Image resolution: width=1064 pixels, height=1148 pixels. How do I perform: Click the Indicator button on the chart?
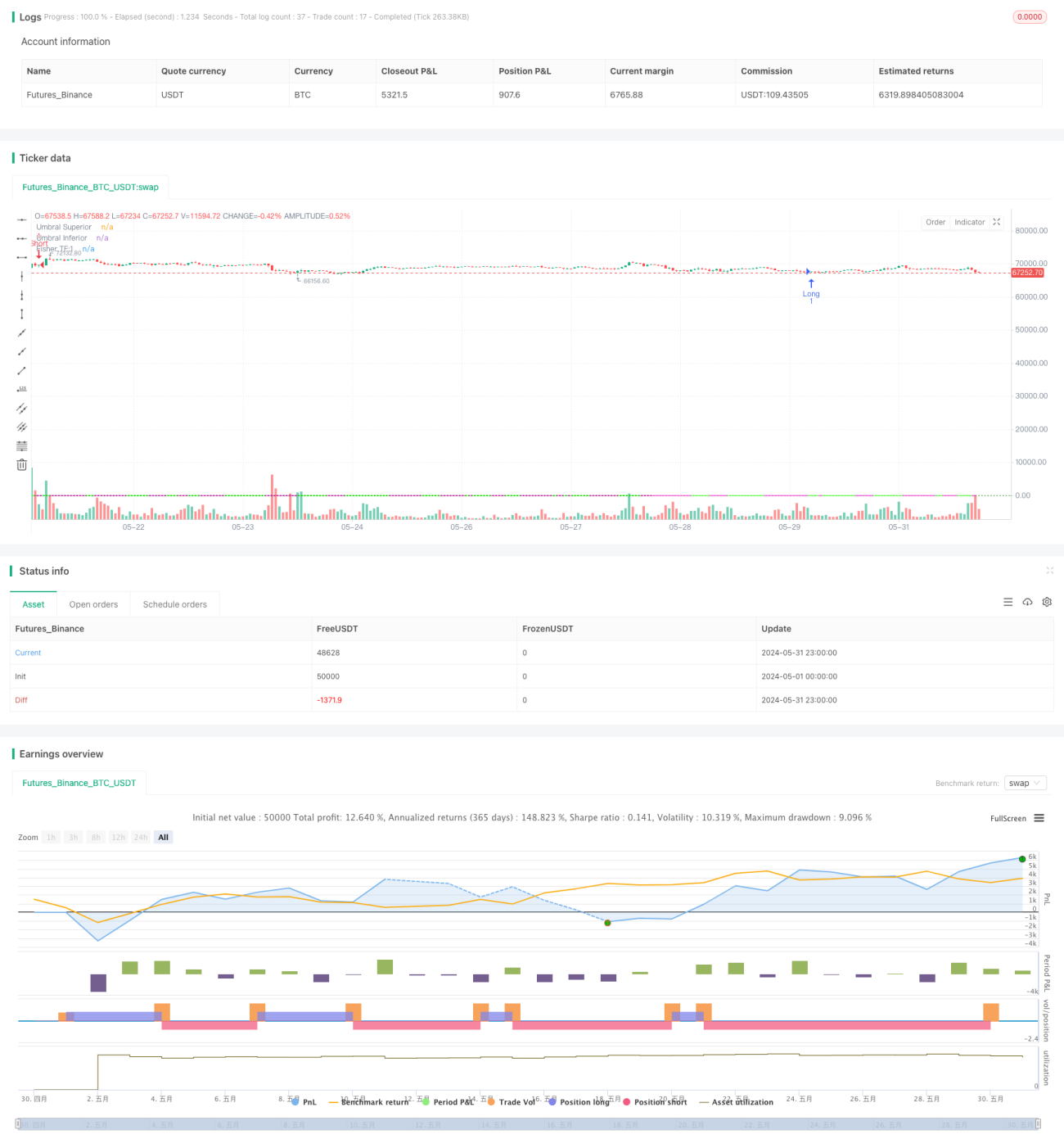(x=970, y=222)
